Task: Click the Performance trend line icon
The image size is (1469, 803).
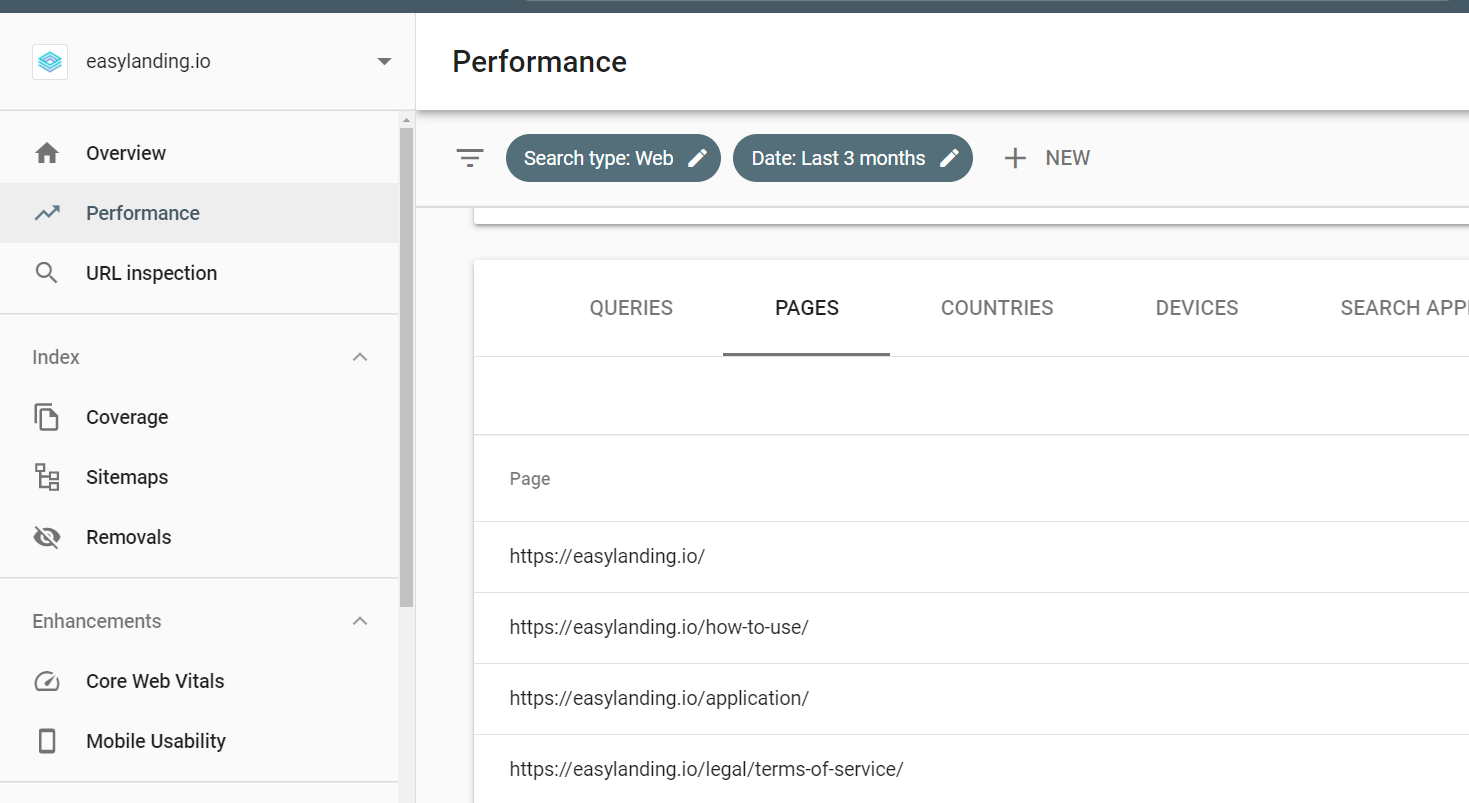Action: point(47,213)
